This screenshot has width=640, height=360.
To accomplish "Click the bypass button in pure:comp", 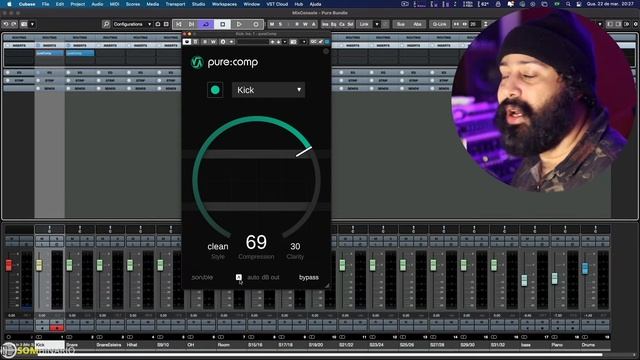I will coord(309,278).
